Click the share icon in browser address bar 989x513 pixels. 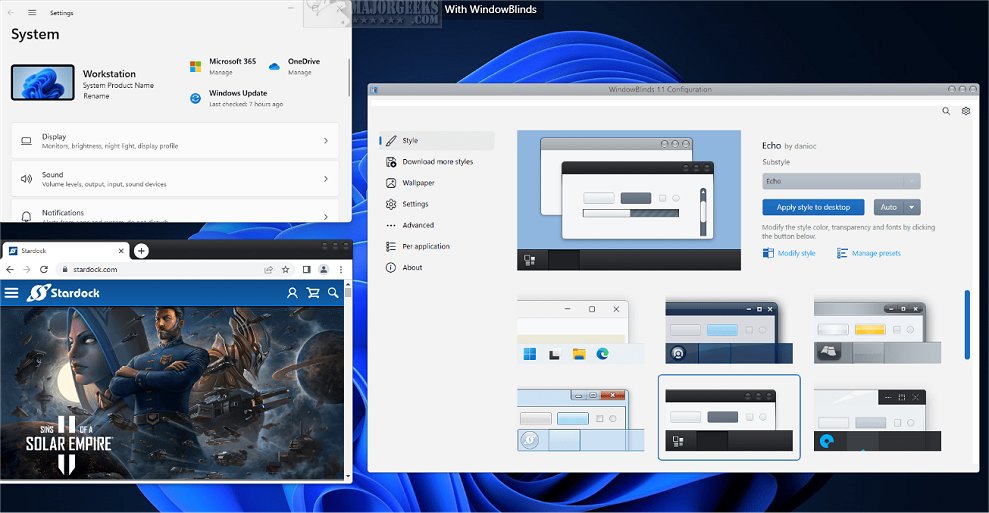coord(269,269)
